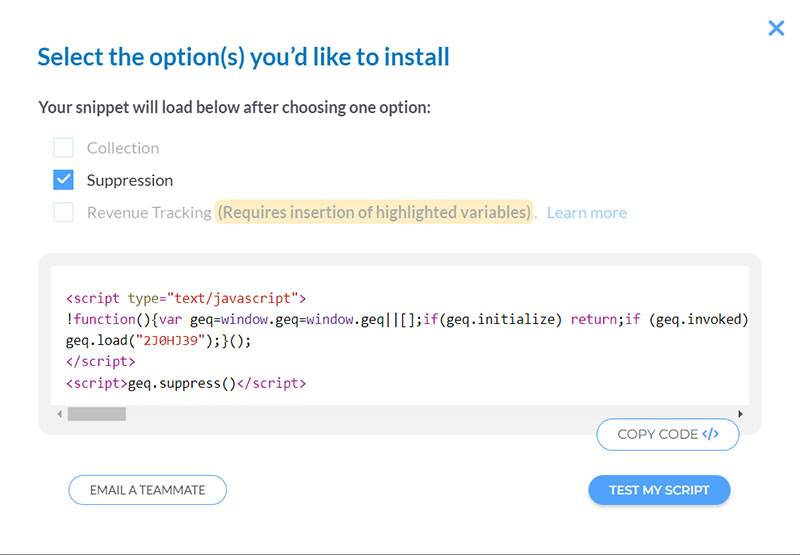Click the Test My Script button
The width and height of the screenshot is (800, 555).
(x=659, y=490)
